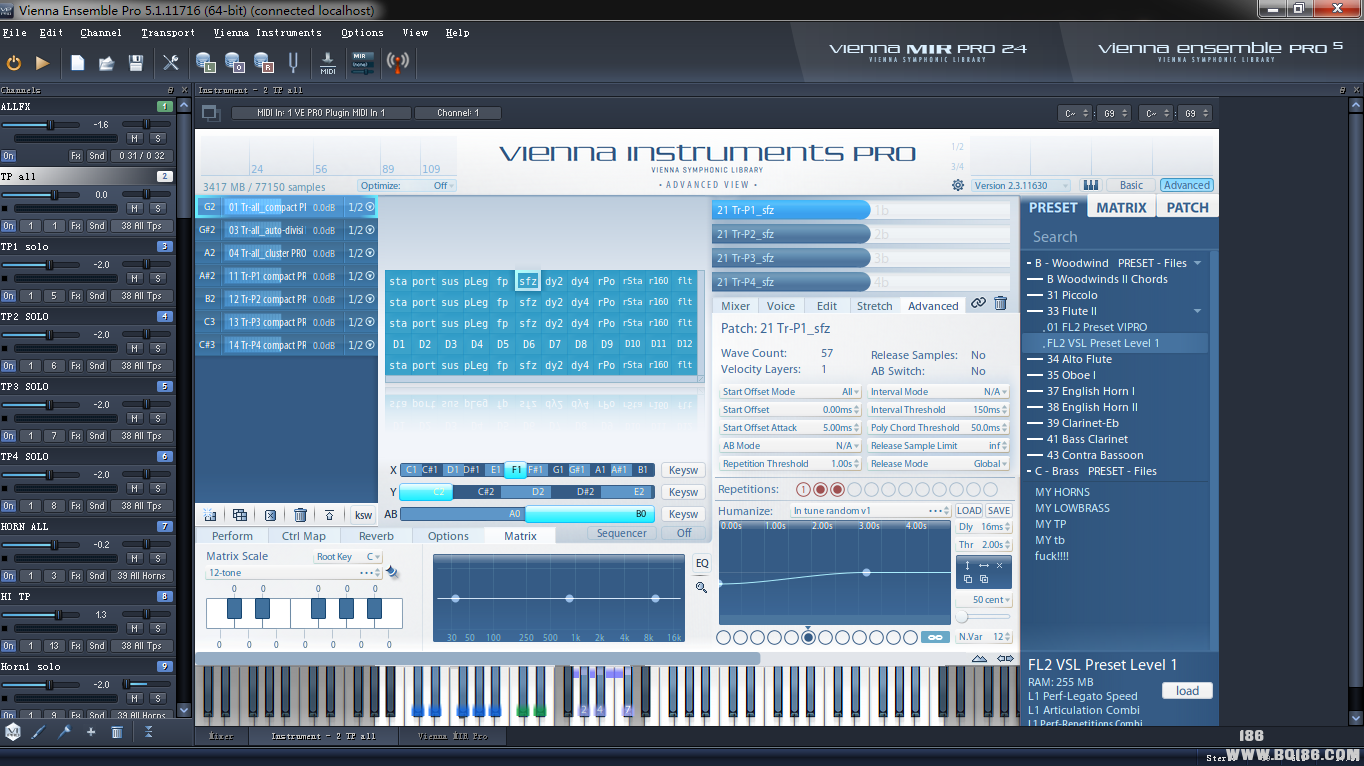
Task: Collapse the 33 Flute II tree entry
Action: pyautogui.click(x=1197, y=311)
